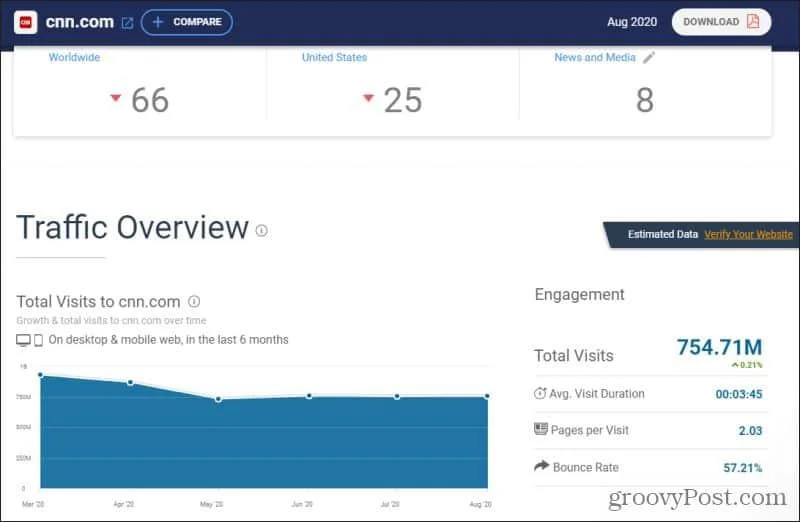
Task: Click the Compare button
Action: click(x=187, y=22)
